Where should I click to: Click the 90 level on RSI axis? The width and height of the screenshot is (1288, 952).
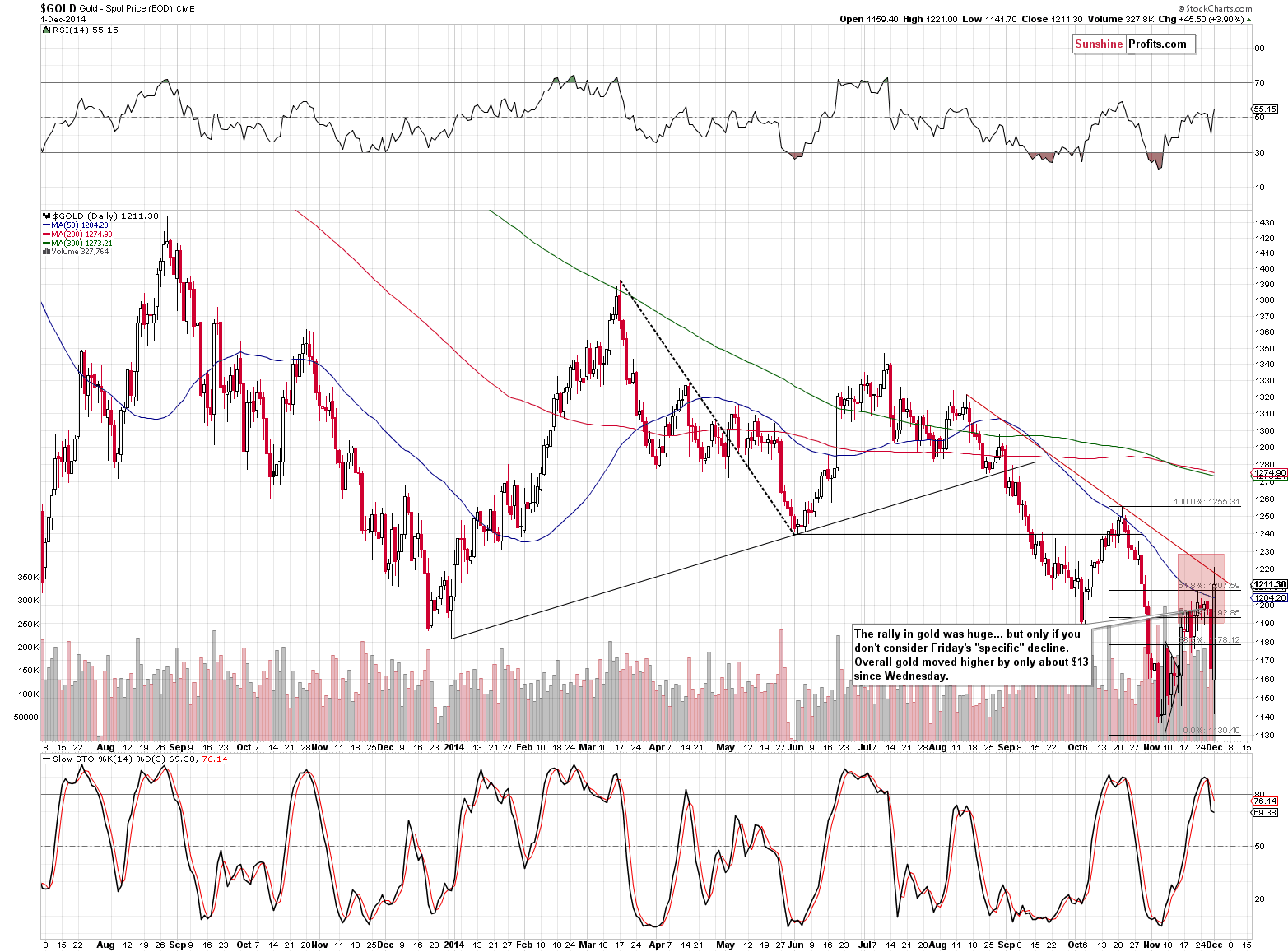pyautogui.click(x=1259, y=48)
